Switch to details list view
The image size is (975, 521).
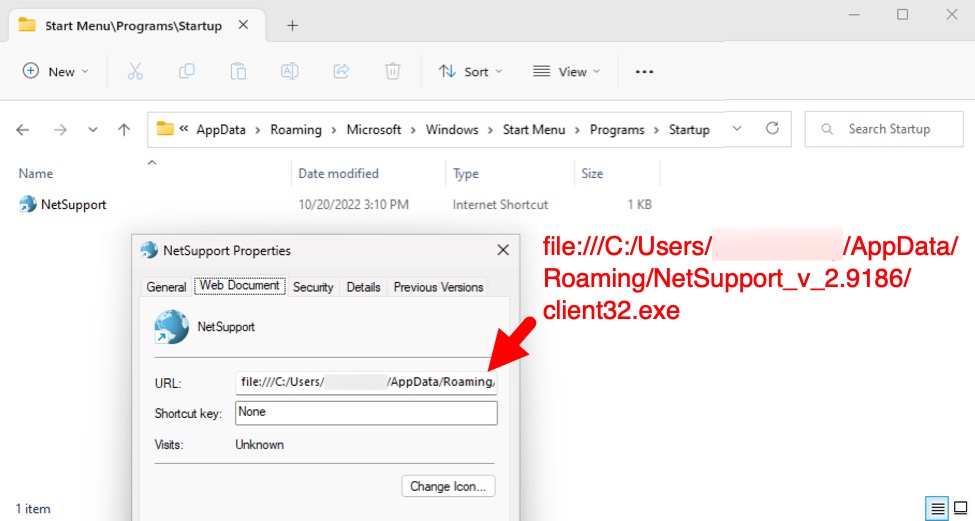(938, 508)
